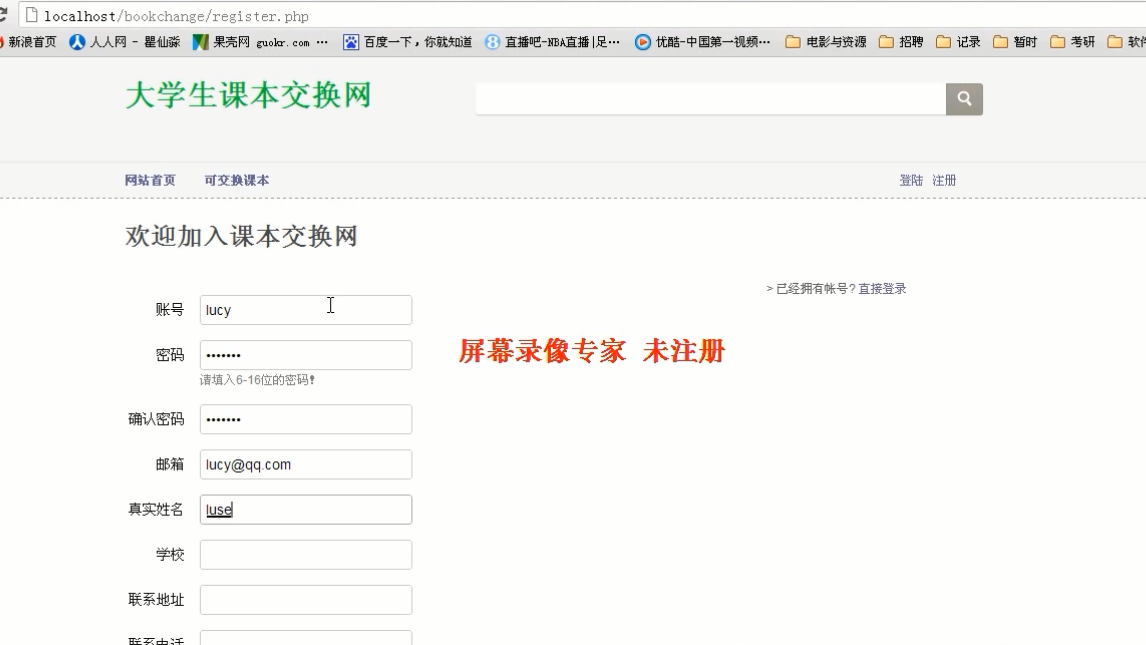Image resolution: width=1146 pixels, height=645 pixels.
Task: Open the 暂时 bookmark folder
Action: [x=1015, y=42]
